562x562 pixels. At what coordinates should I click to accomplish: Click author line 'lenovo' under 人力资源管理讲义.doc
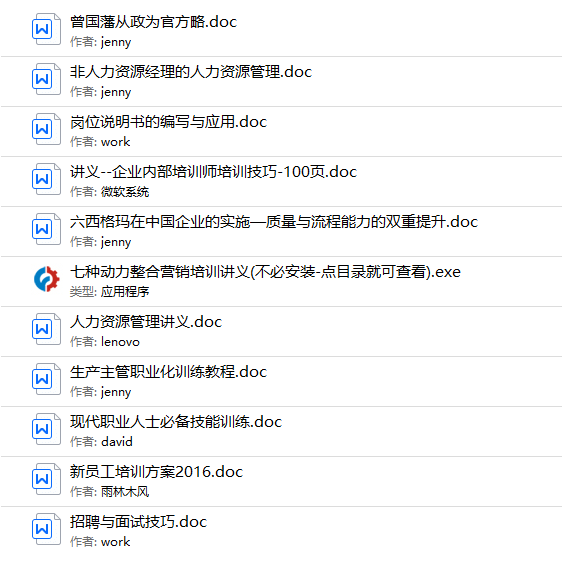pos(105,342)
